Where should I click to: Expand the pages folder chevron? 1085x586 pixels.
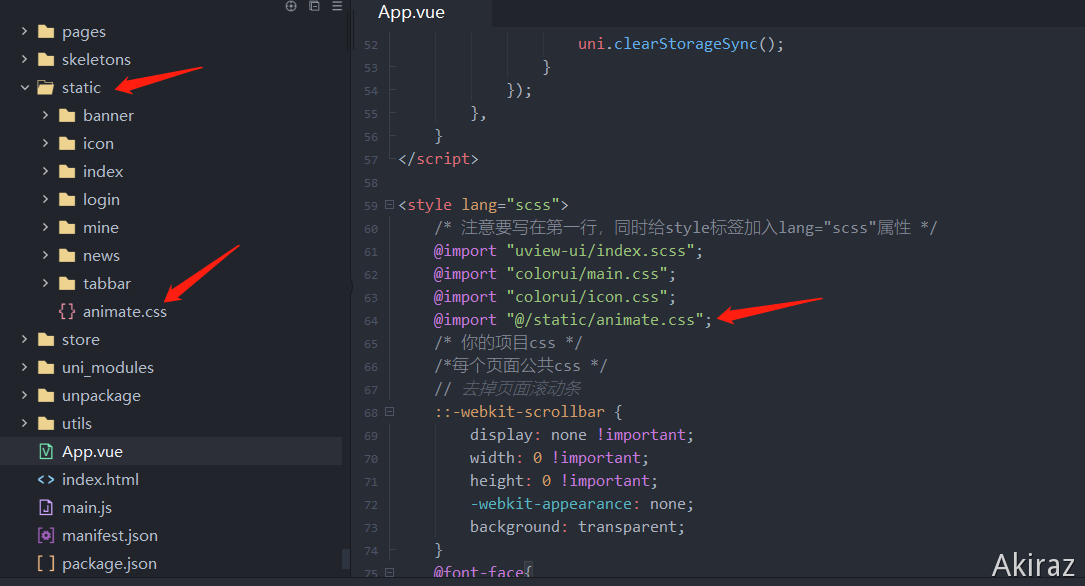[24, 32]
